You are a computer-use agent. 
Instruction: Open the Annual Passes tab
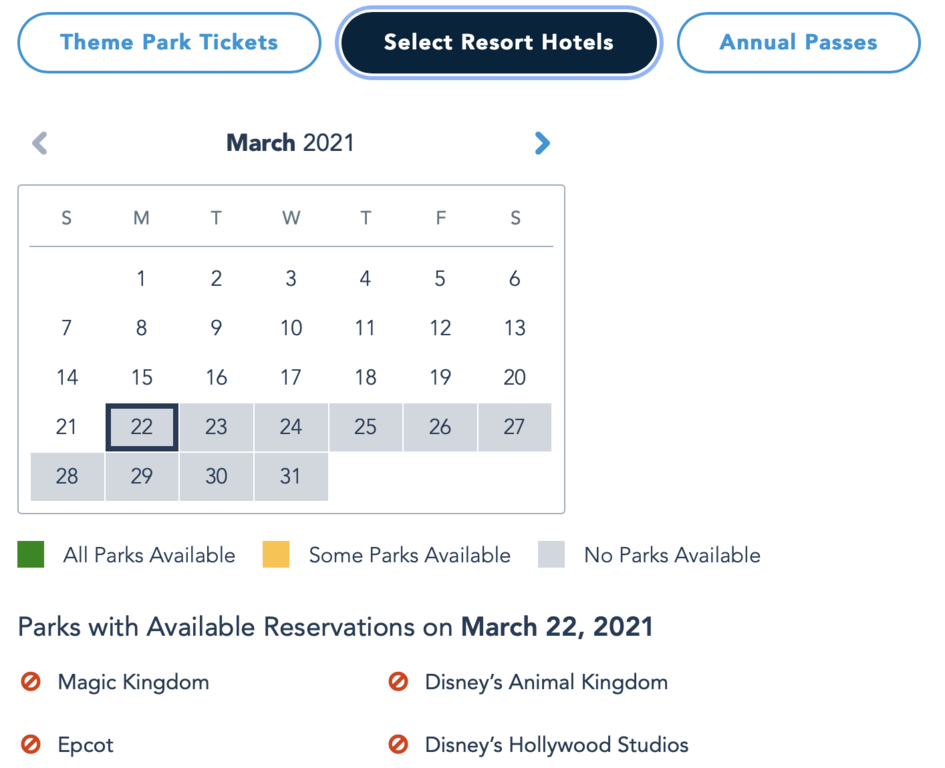(798, 42)
